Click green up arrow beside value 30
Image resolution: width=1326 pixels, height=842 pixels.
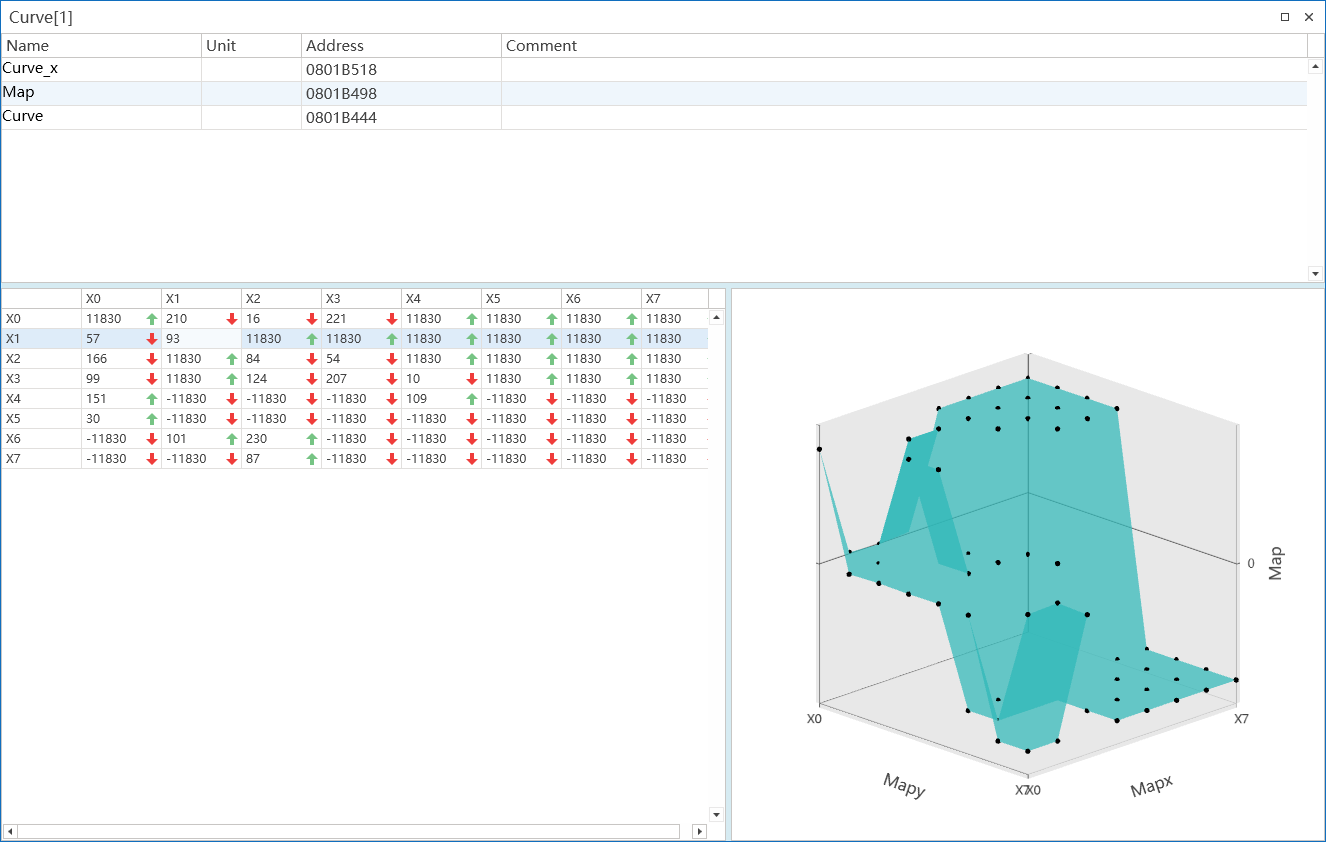(152, 419)
